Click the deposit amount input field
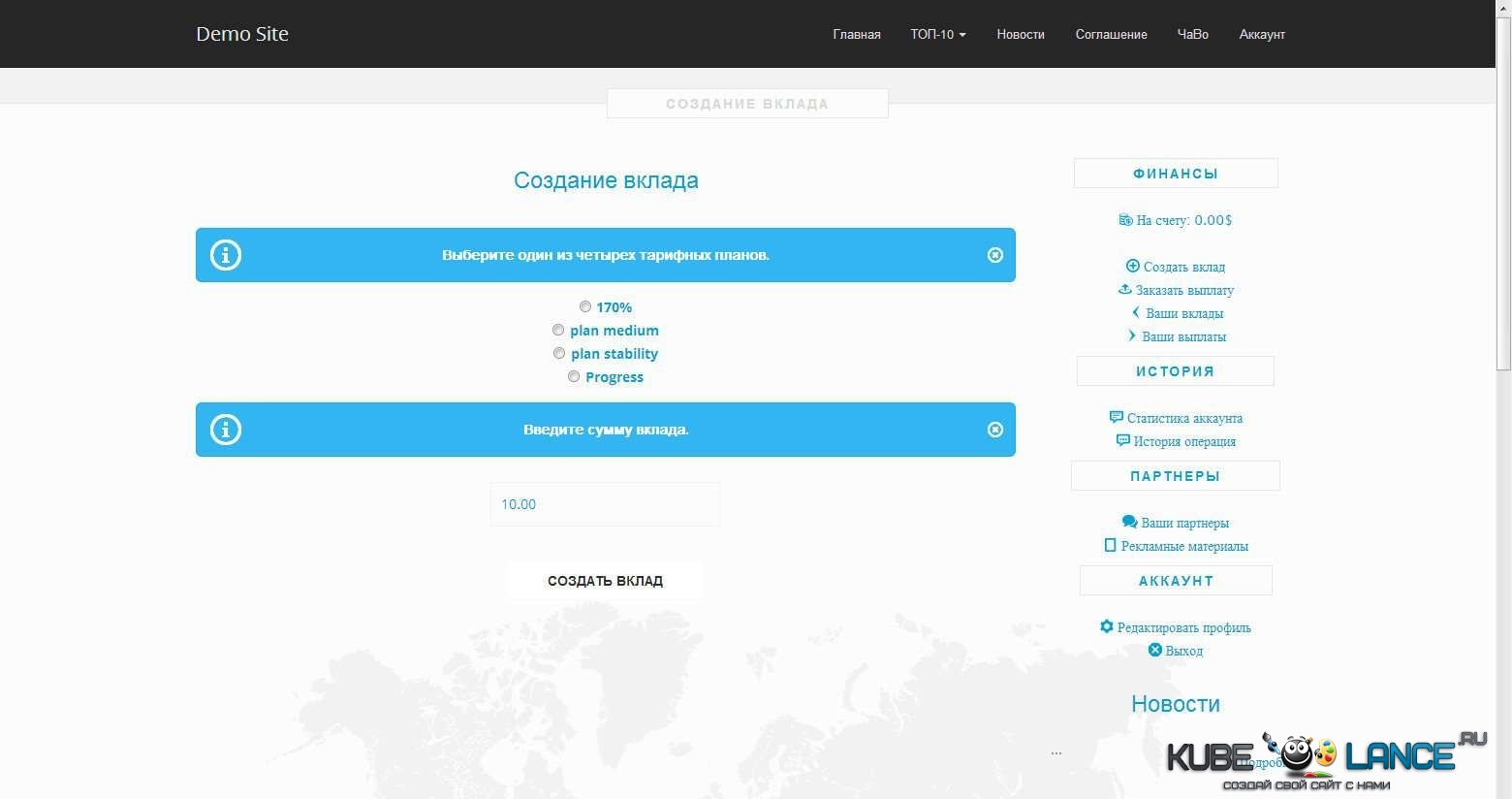Image resolution: width=1512 pixels, height=799 pixels. (605, 504)
